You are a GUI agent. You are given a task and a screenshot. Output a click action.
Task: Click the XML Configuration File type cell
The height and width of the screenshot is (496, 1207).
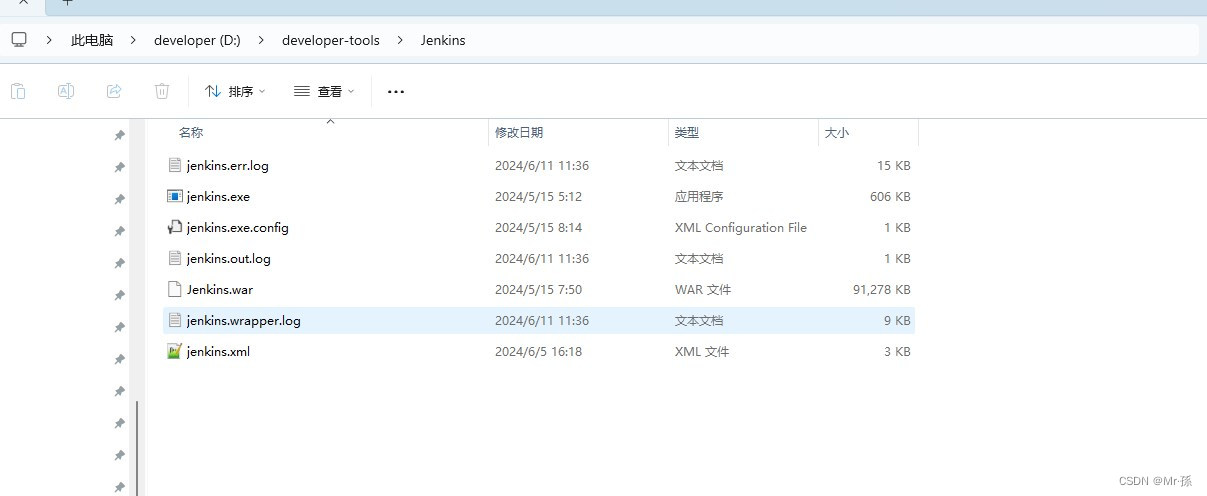(x=741, y=227)
